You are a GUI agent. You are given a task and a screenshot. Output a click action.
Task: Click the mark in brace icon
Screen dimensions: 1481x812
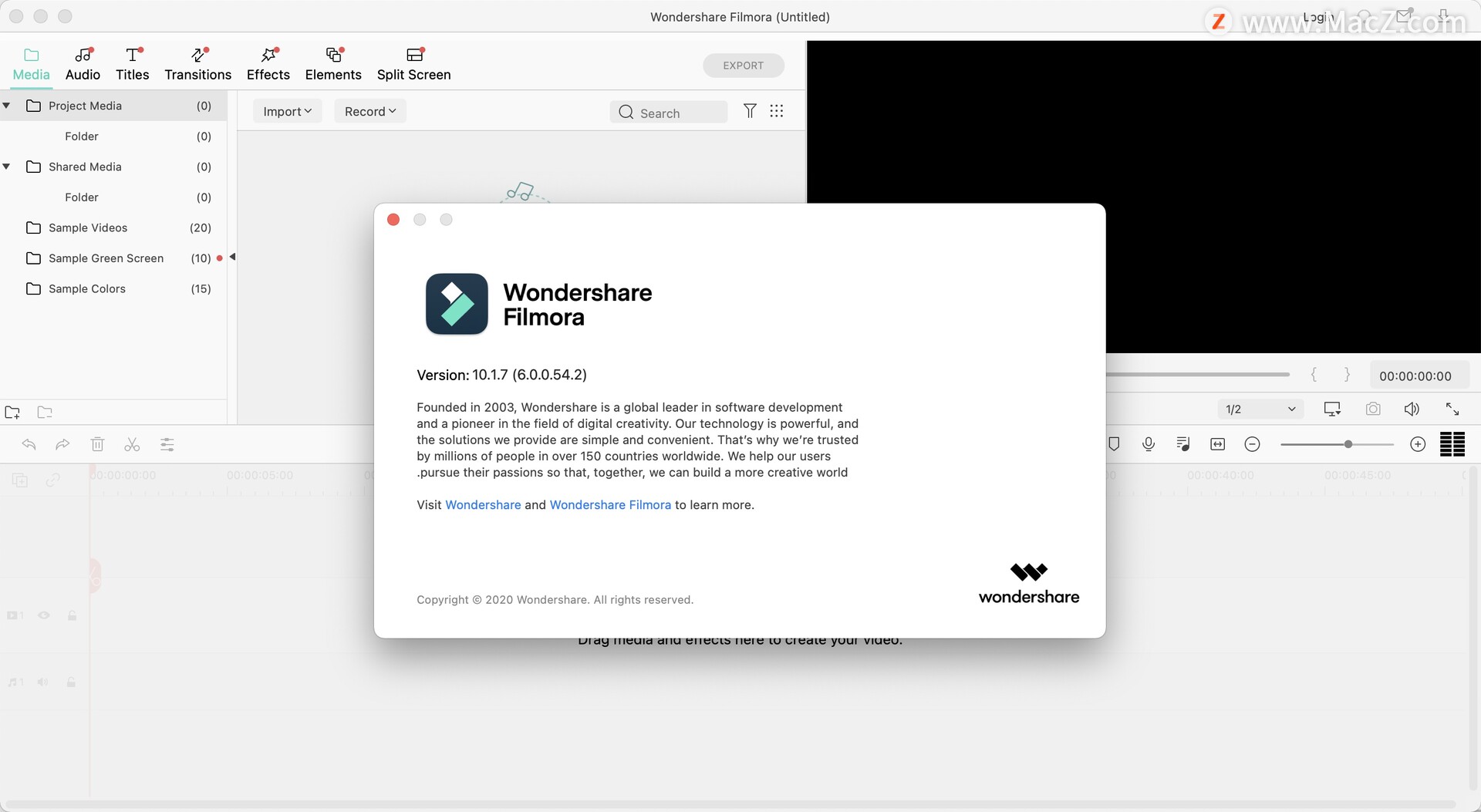1314,375
